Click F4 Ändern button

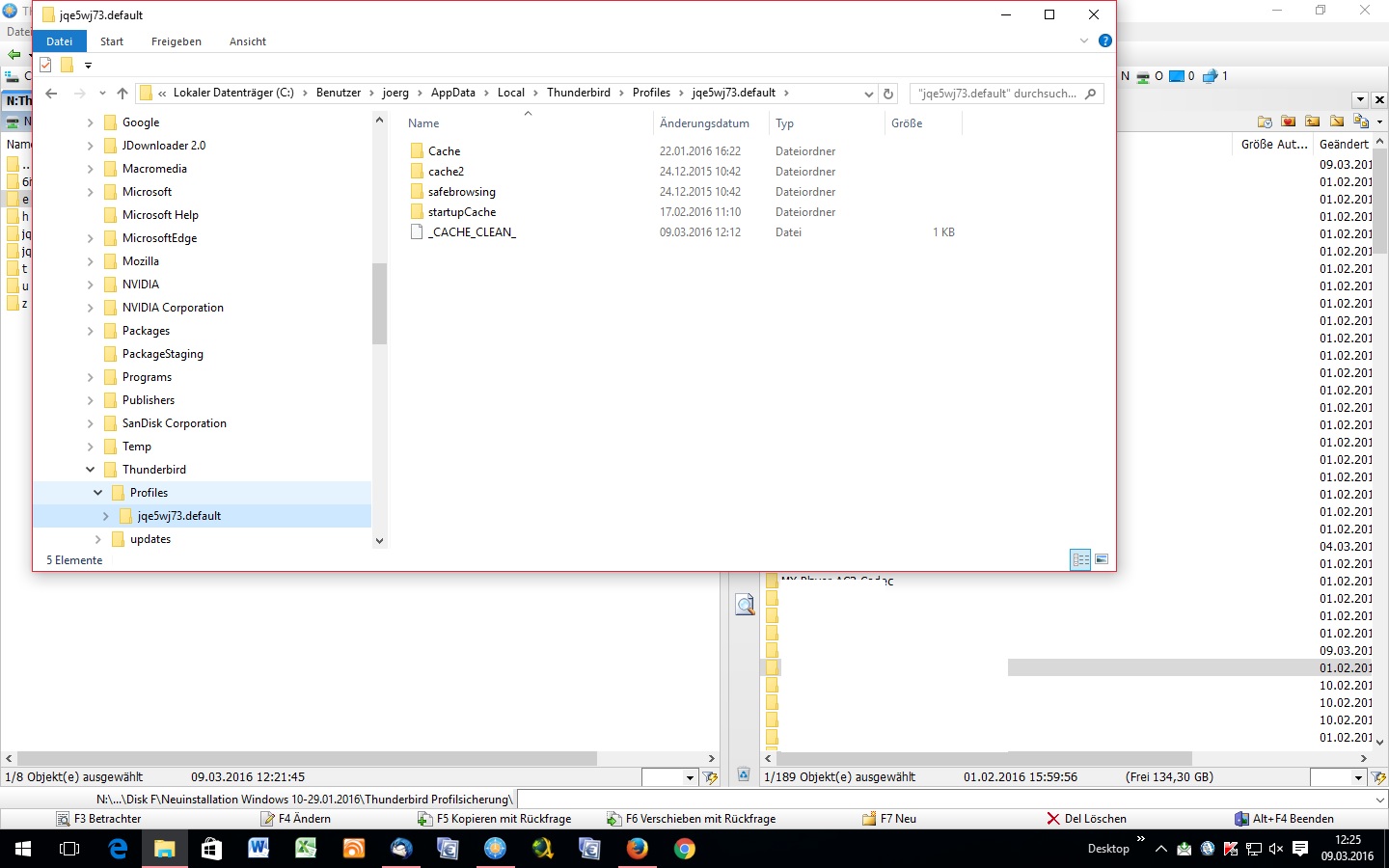296,819
